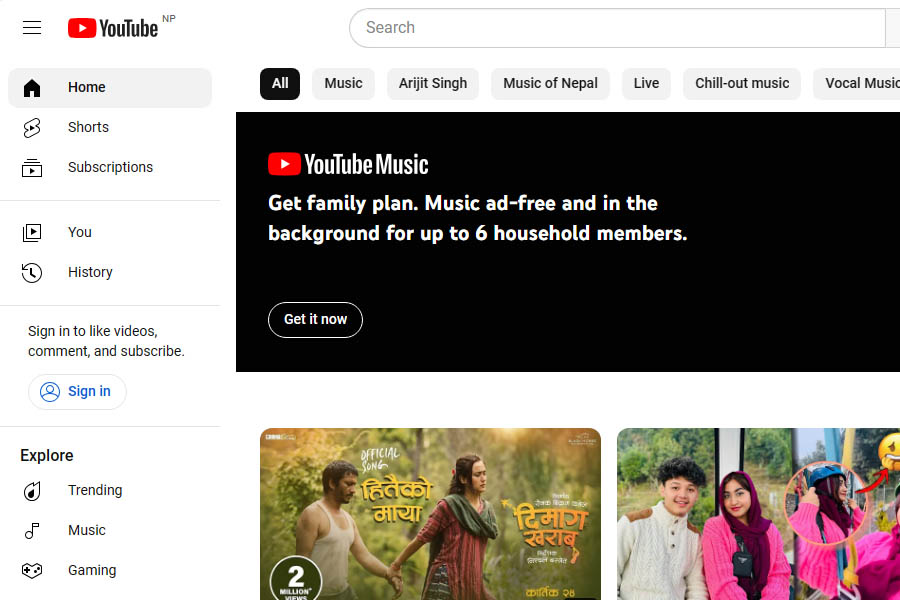Open the Subscriptions icon in sidebar
This screenshot has height=600, width=900.
click(32, 168)
